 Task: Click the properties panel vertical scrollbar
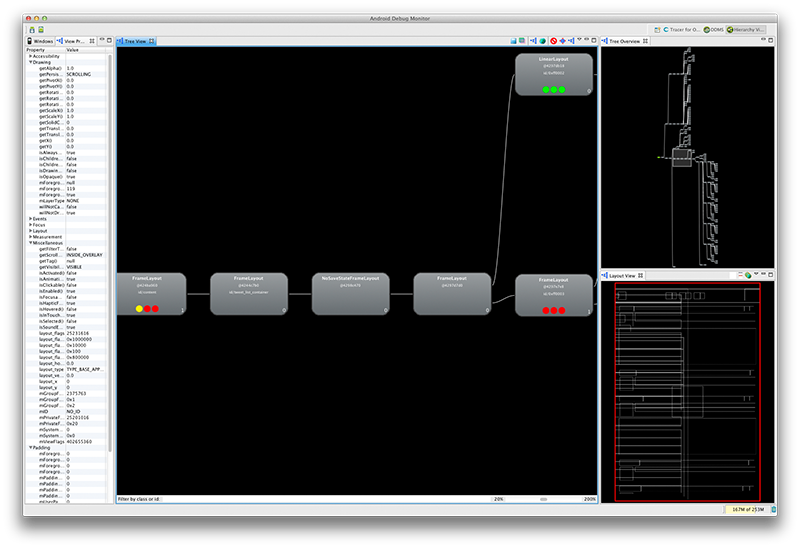click(x=110, y=253)
